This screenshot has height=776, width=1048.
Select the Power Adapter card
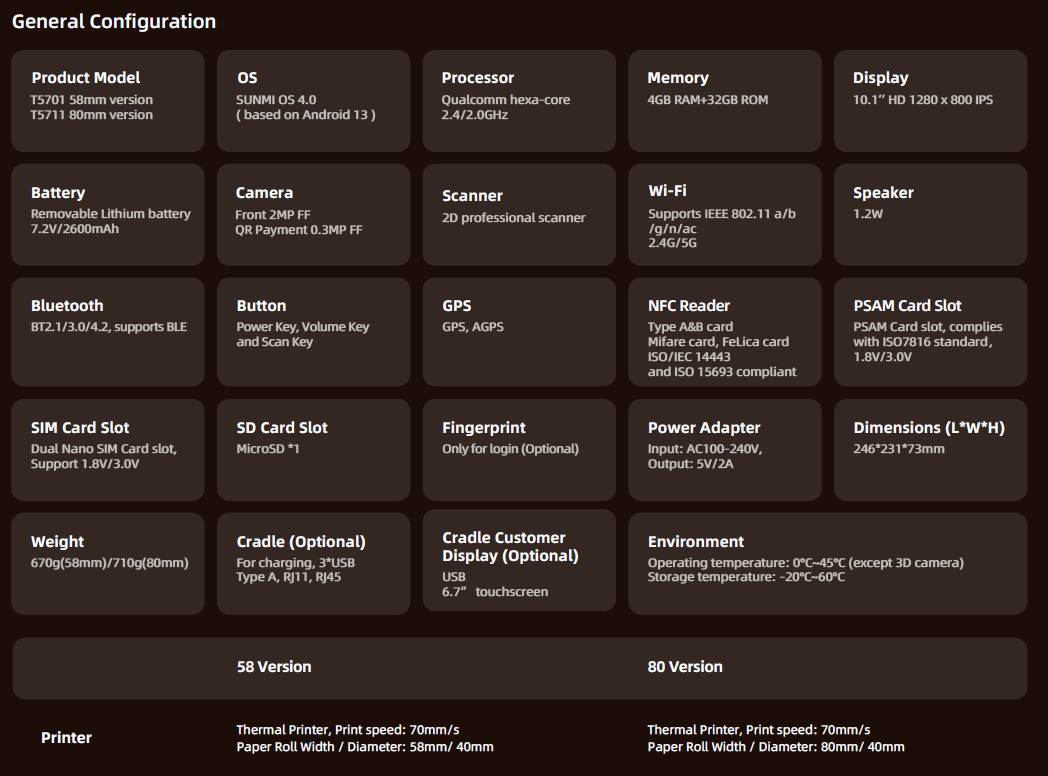725,450
